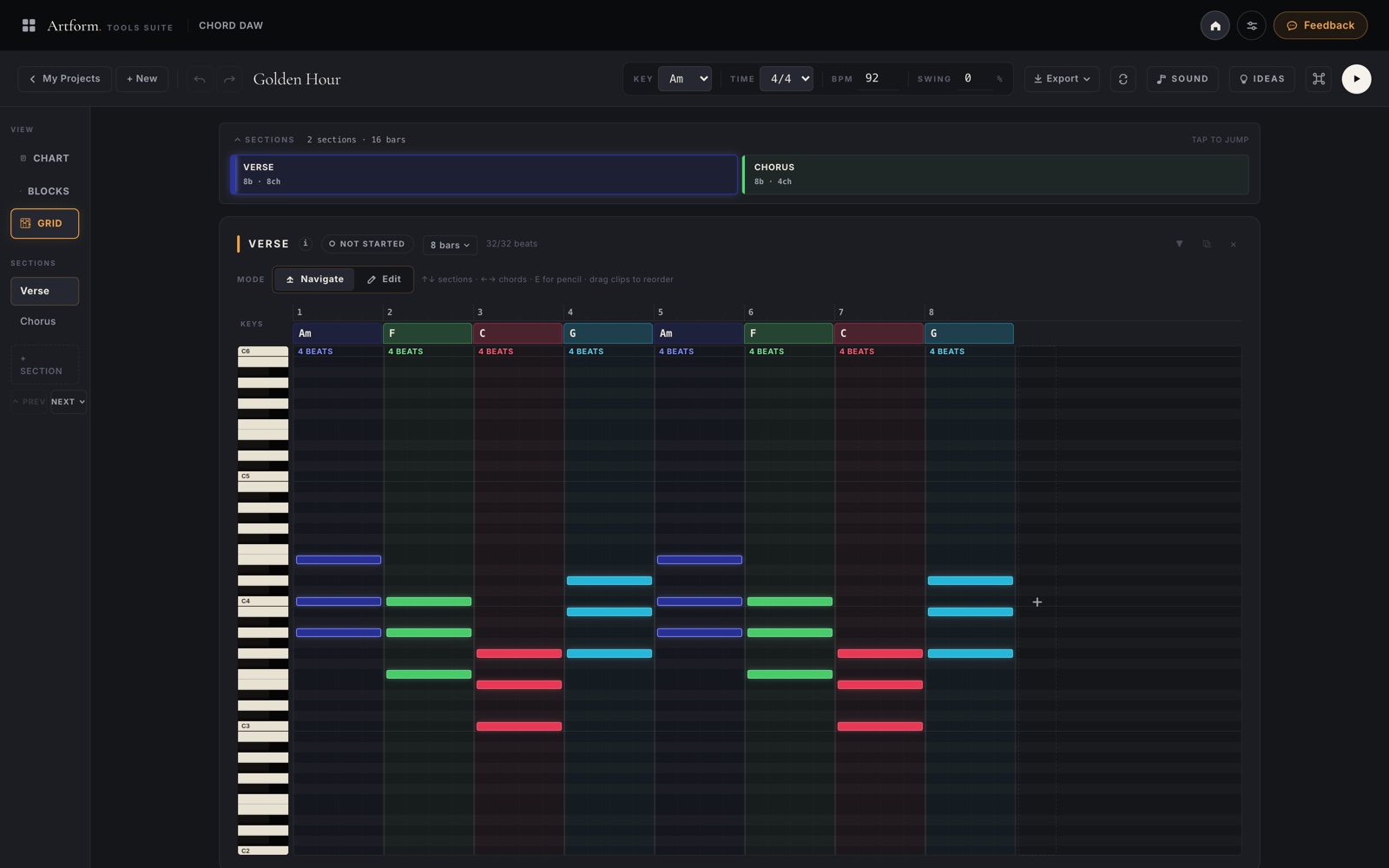Click the C5 piano key
This screenshot has width=1389, height=868.
point(263,477)
